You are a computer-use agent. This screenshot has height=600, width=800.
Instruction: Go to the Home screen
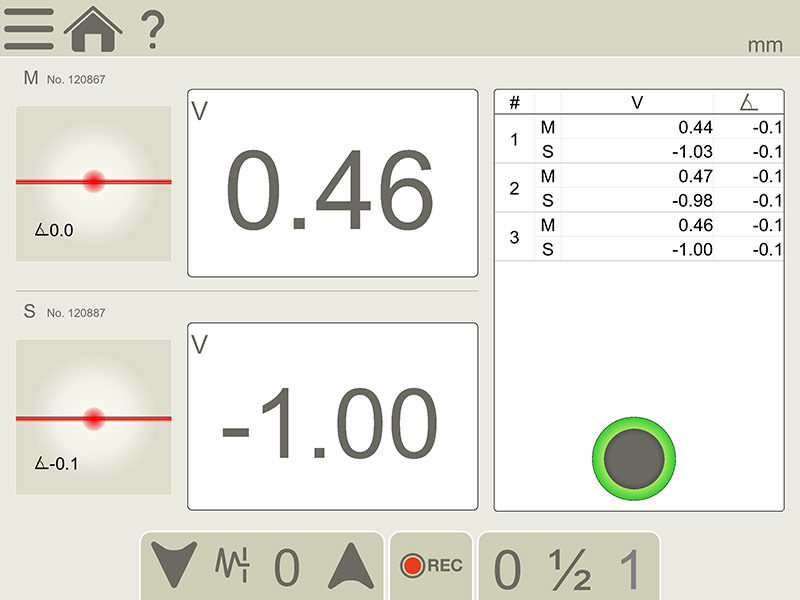click(x=93, y=28)
